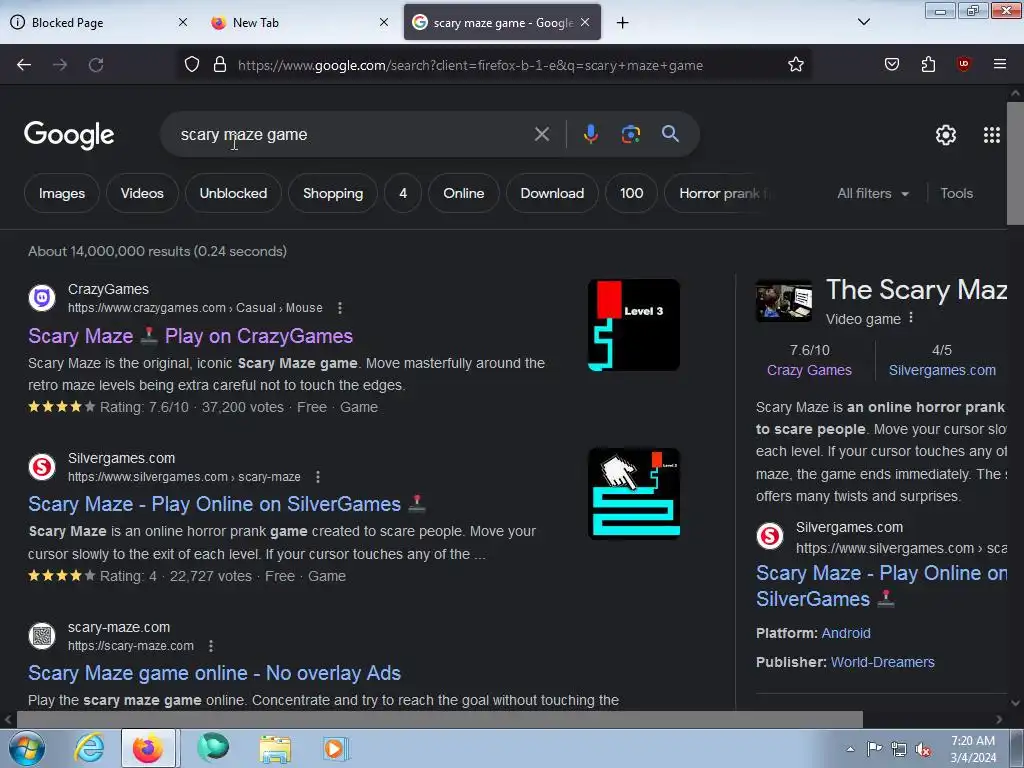Image resolution: width=1024 pixels, height=768 pixels.
Task: Close the Blocked Page tab
Action: pyautogui.click(x=183, y=22)
